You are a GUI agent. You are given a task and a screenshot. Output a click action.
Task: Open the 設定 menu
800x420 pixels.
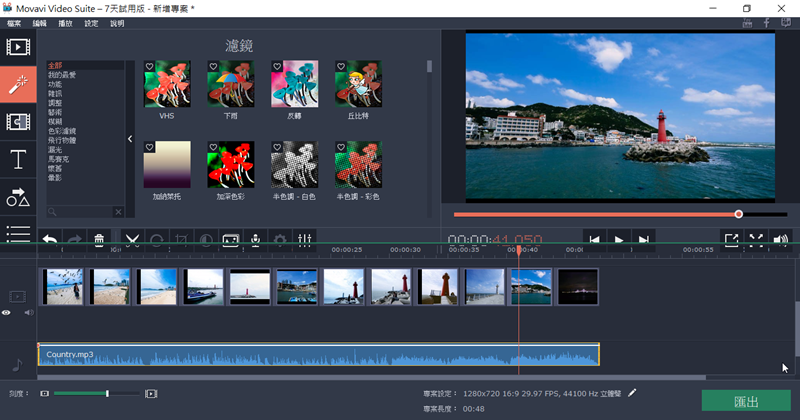click(x=91, y=22)
